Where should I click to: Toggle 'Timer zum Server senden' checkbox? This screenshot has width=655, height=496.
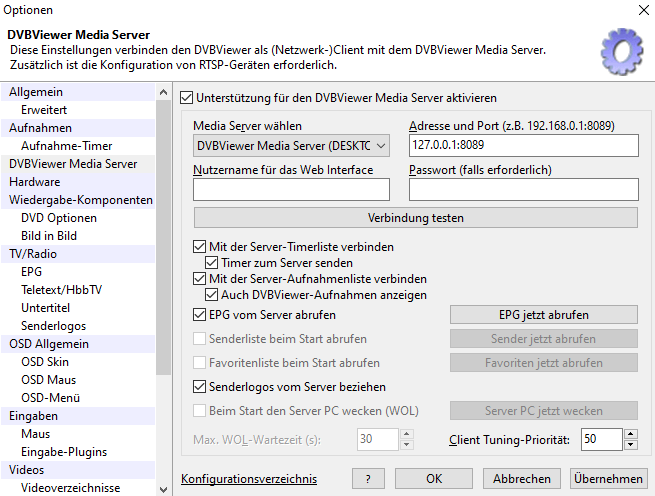pos(213,263)
